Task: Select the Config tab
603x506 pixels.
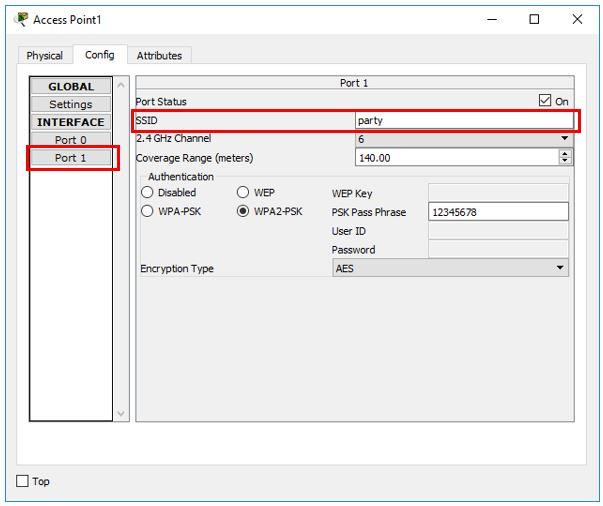Action: pos(99,55)
